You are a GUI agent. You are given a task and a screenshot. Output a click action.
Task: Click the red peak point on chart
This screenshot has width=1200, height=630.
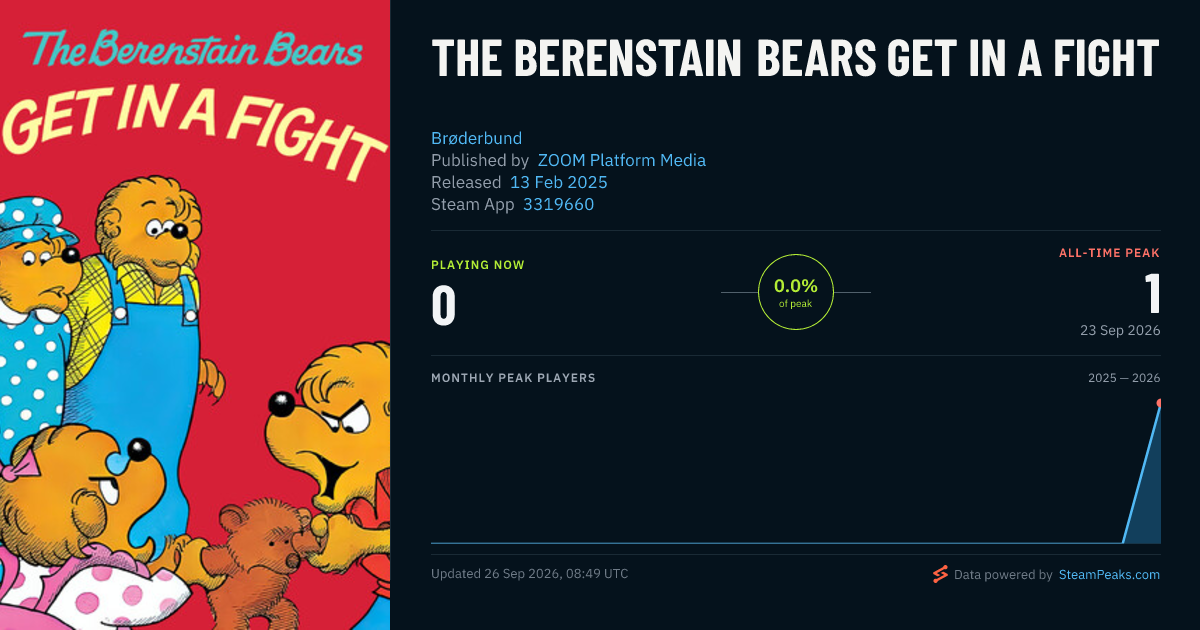pos(1159,403)
